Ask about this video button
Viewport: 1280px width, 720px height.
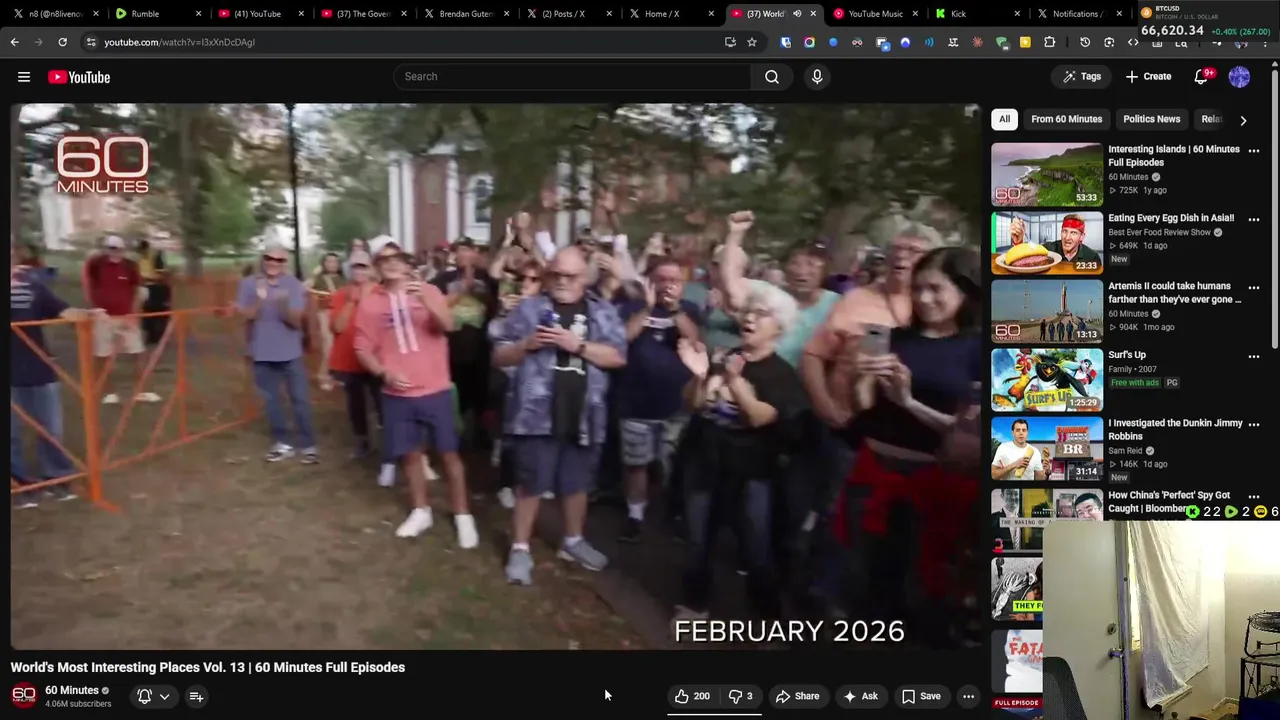pyautogui.click(x=860, y=696)
